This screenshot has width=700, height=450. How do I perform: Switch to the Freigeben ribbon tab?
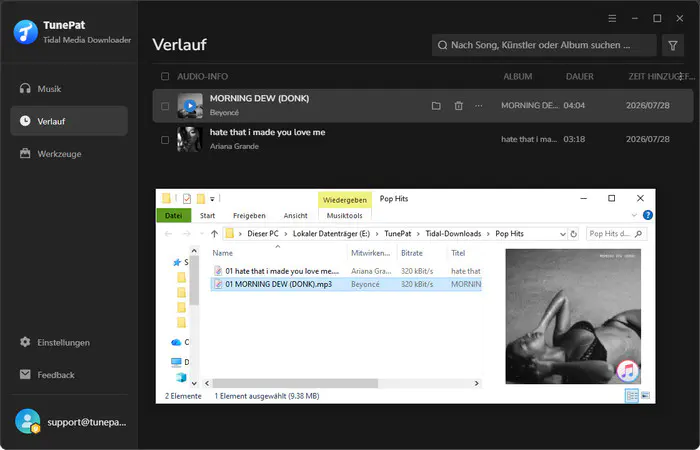point(249,216)
